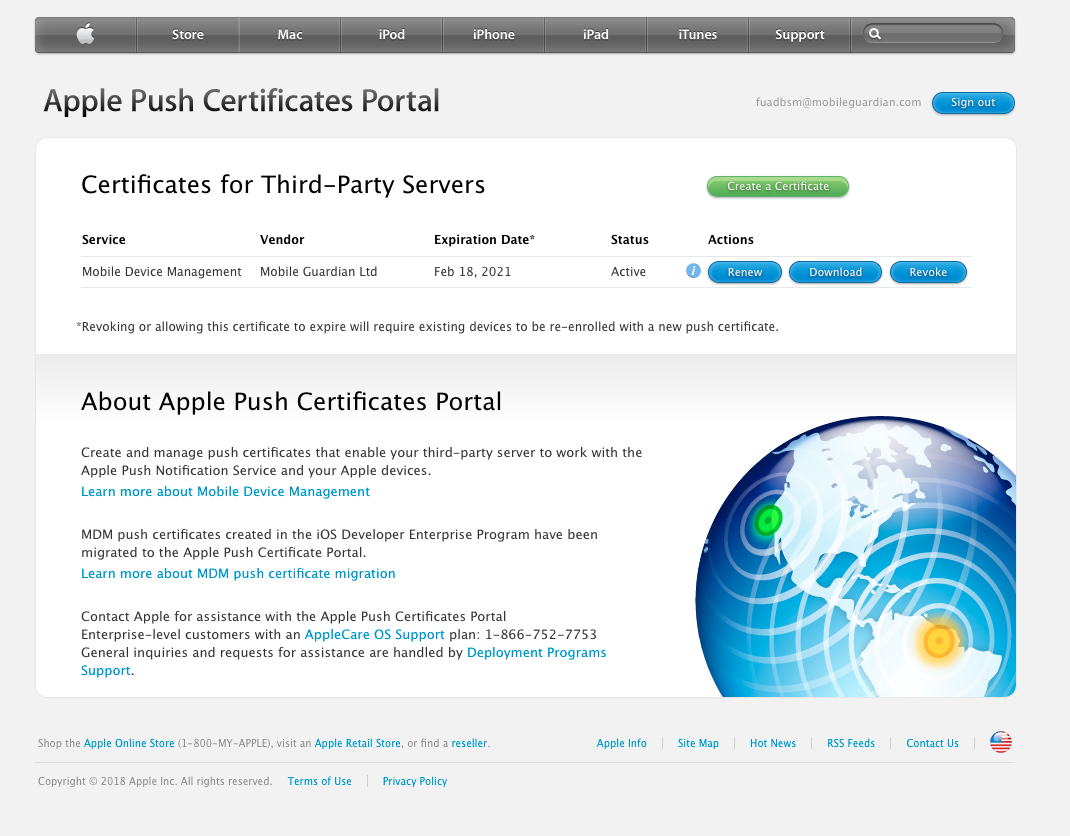Click the Expiration Date column header
Viewport: 1070px width, 836px height.
[485, 240]
